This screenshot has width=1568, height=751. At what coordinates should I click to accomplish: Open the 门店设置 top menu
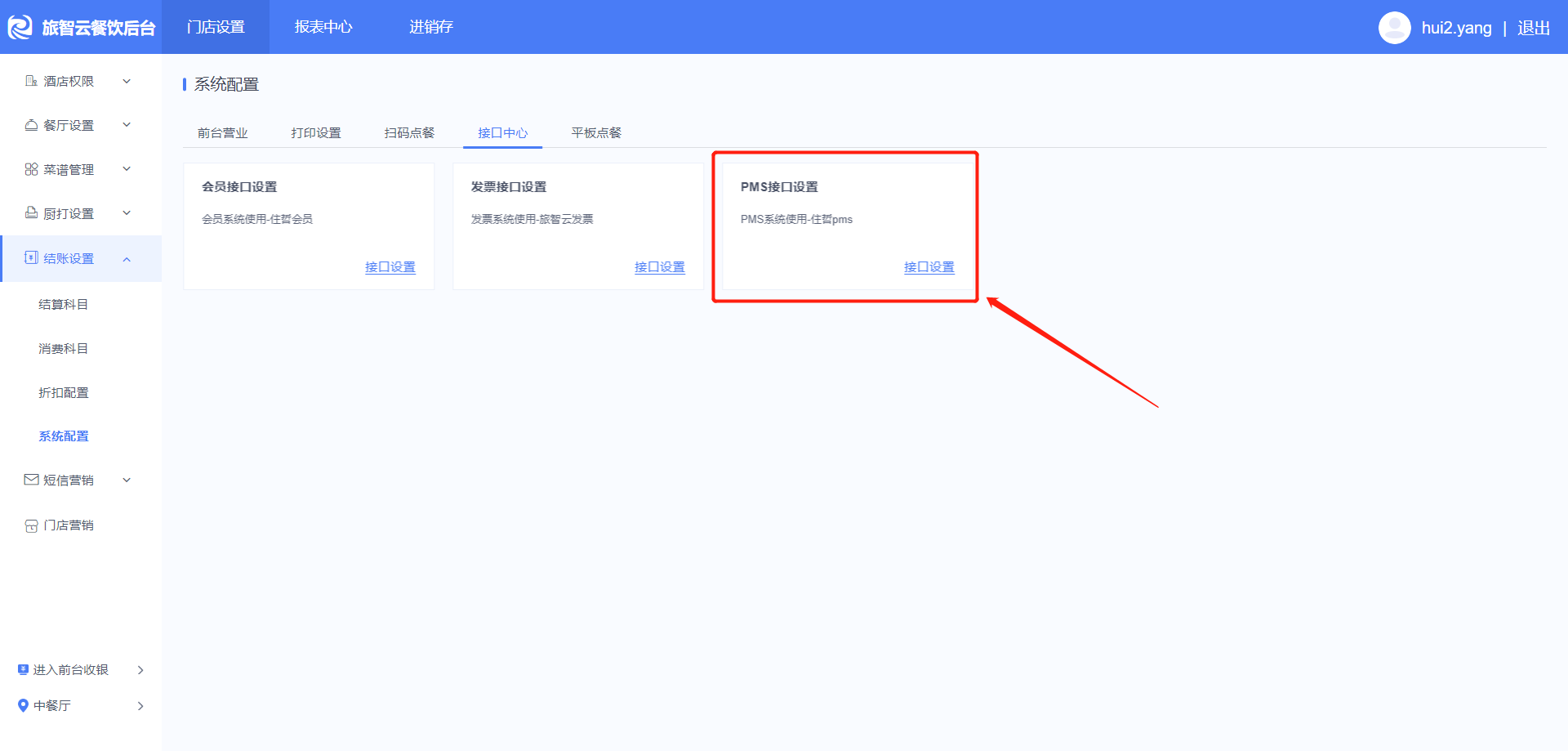coord(216,27)
